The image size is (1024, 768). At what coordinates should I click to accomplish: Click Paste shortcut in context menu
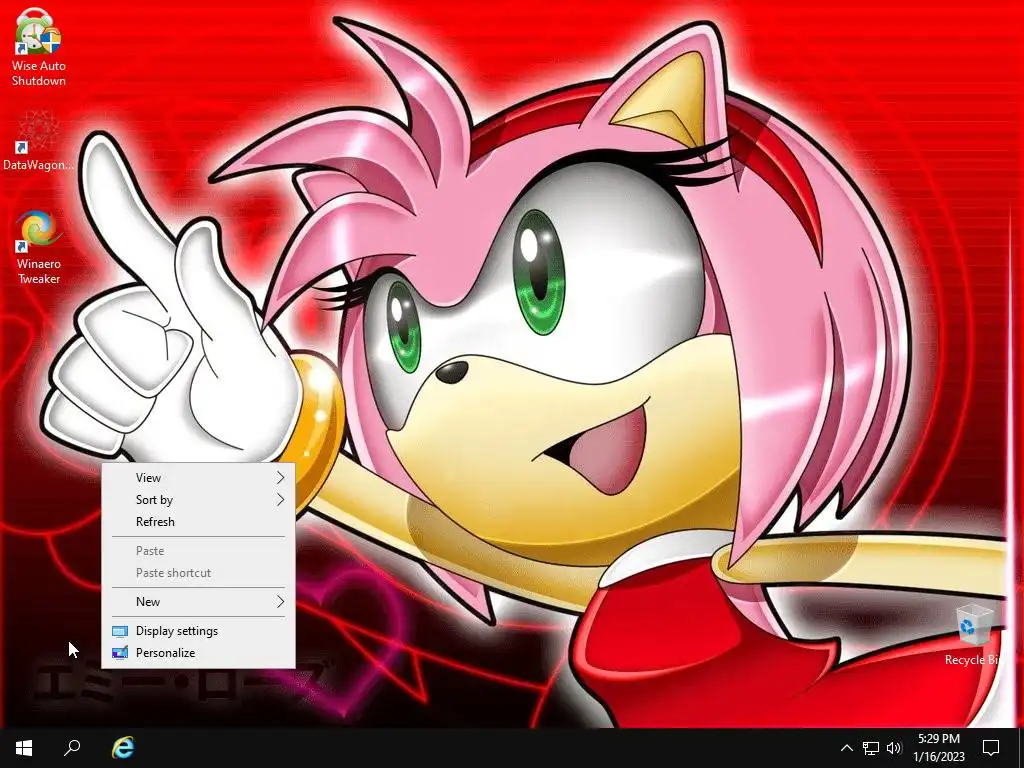point(199,573)
